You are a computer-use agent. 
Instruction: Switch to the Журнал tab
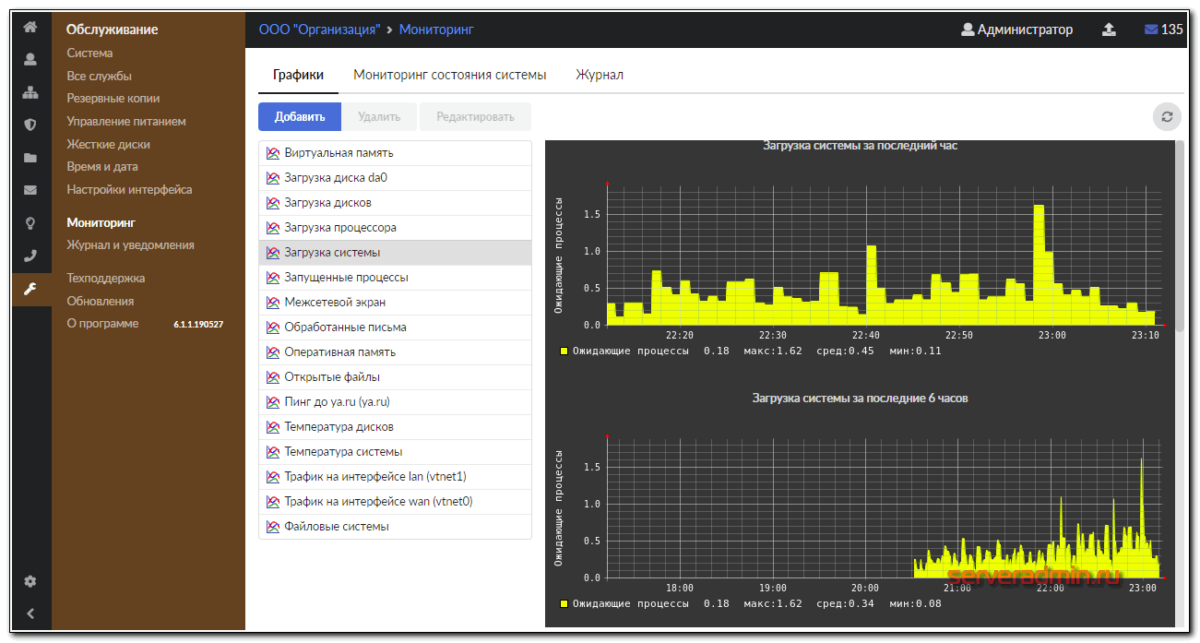pos(599,75)
